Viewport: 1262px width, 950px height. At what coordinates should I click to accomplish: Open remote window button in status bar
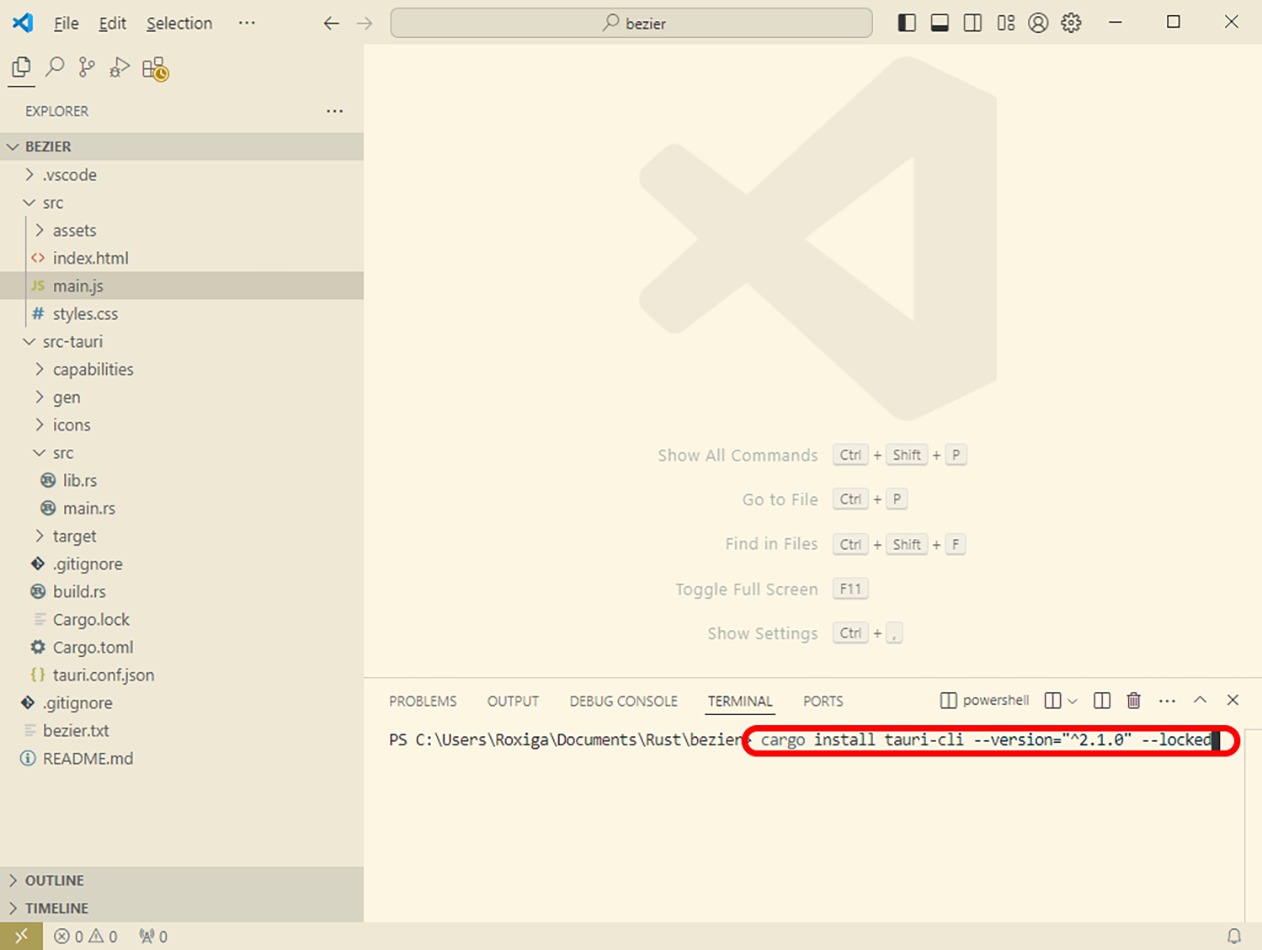[21, 937]
